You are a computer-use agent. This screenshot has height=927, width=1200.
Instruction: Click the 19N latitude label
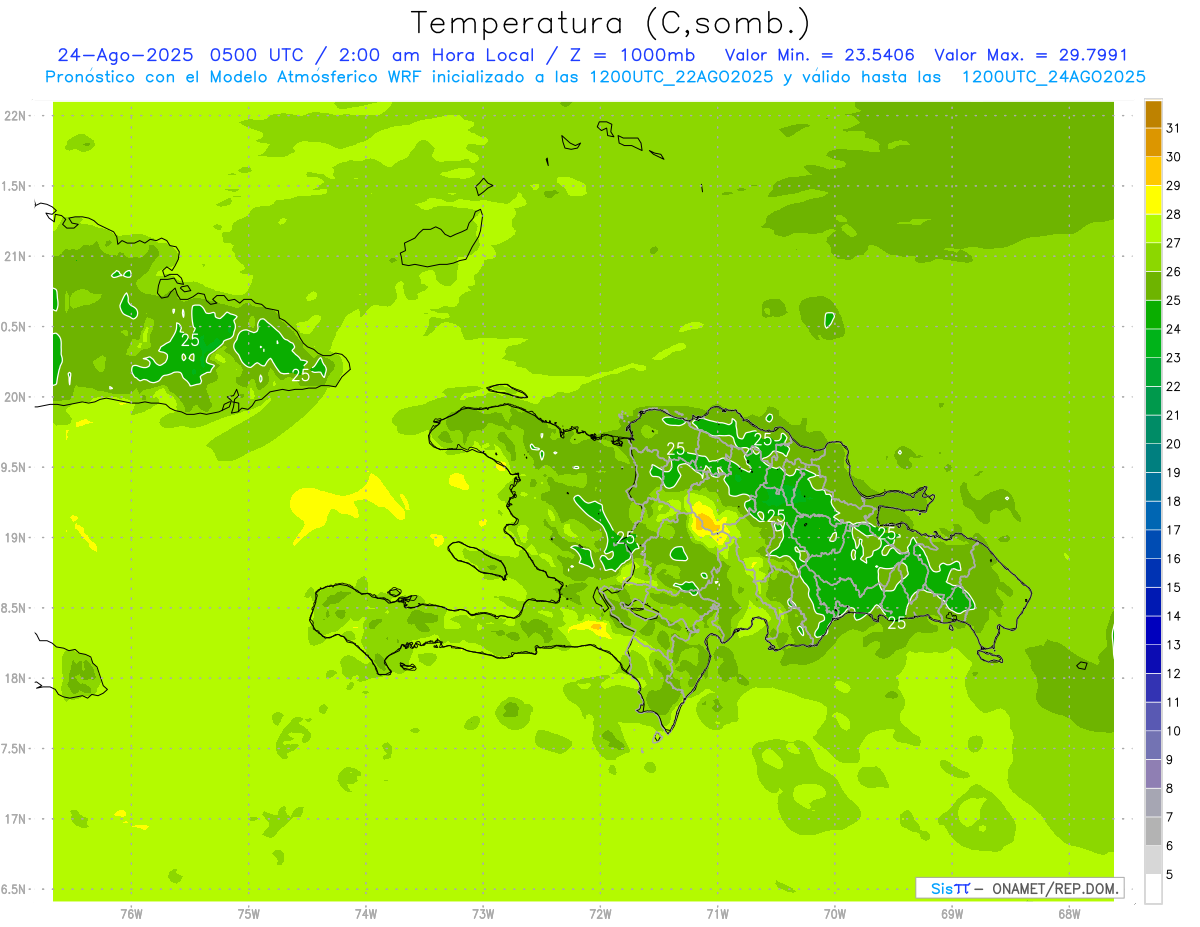point(16,538)
